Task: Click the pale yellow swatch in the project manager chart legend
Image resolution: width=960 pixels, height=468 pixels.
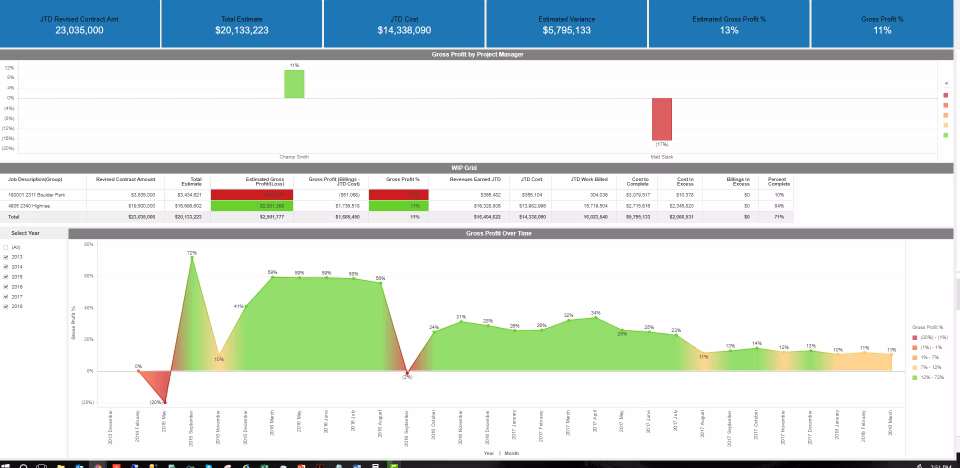Action: (946, 125)
